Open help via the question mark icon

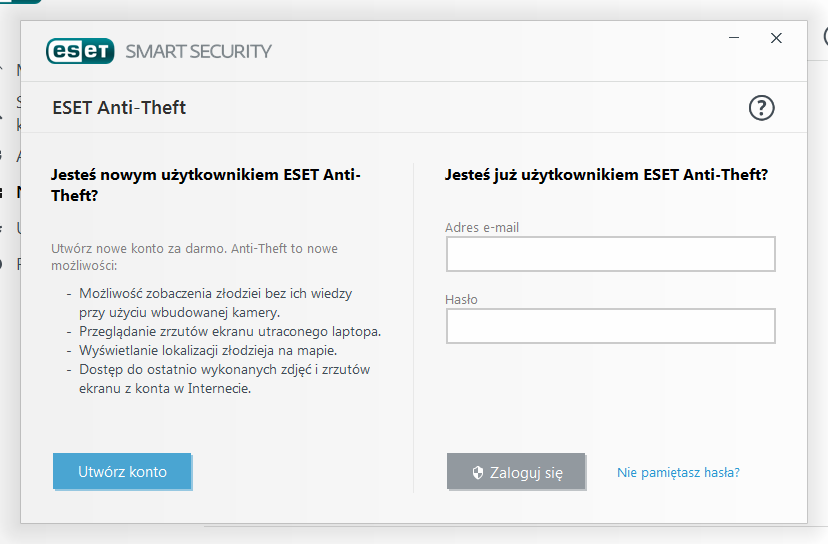coord(761,108)
